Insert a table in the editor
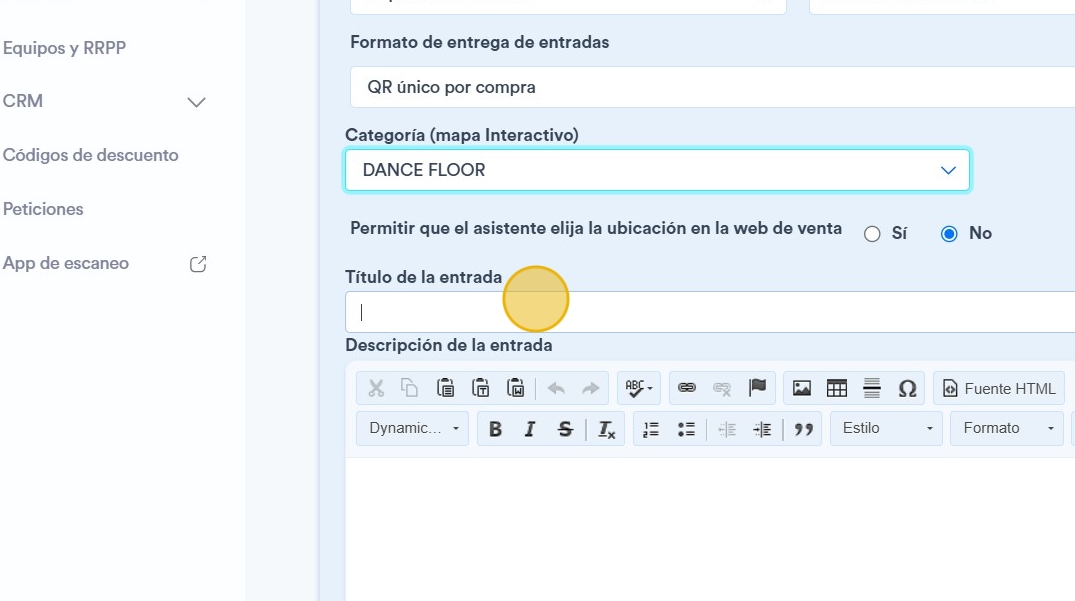This screenshot has width=1075, height=601. coord(836,389)
